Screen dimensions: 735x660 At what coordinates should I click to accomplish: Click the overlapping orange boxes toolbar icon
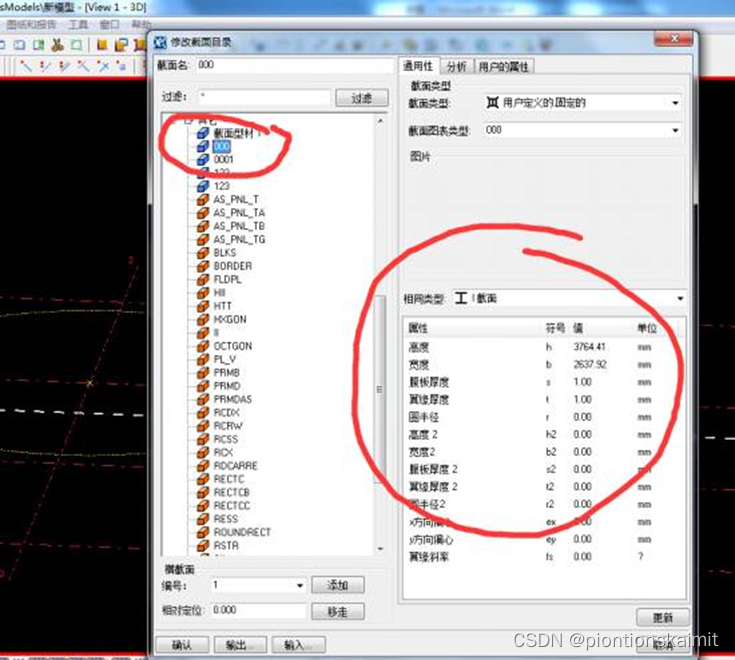click(121, 45)
